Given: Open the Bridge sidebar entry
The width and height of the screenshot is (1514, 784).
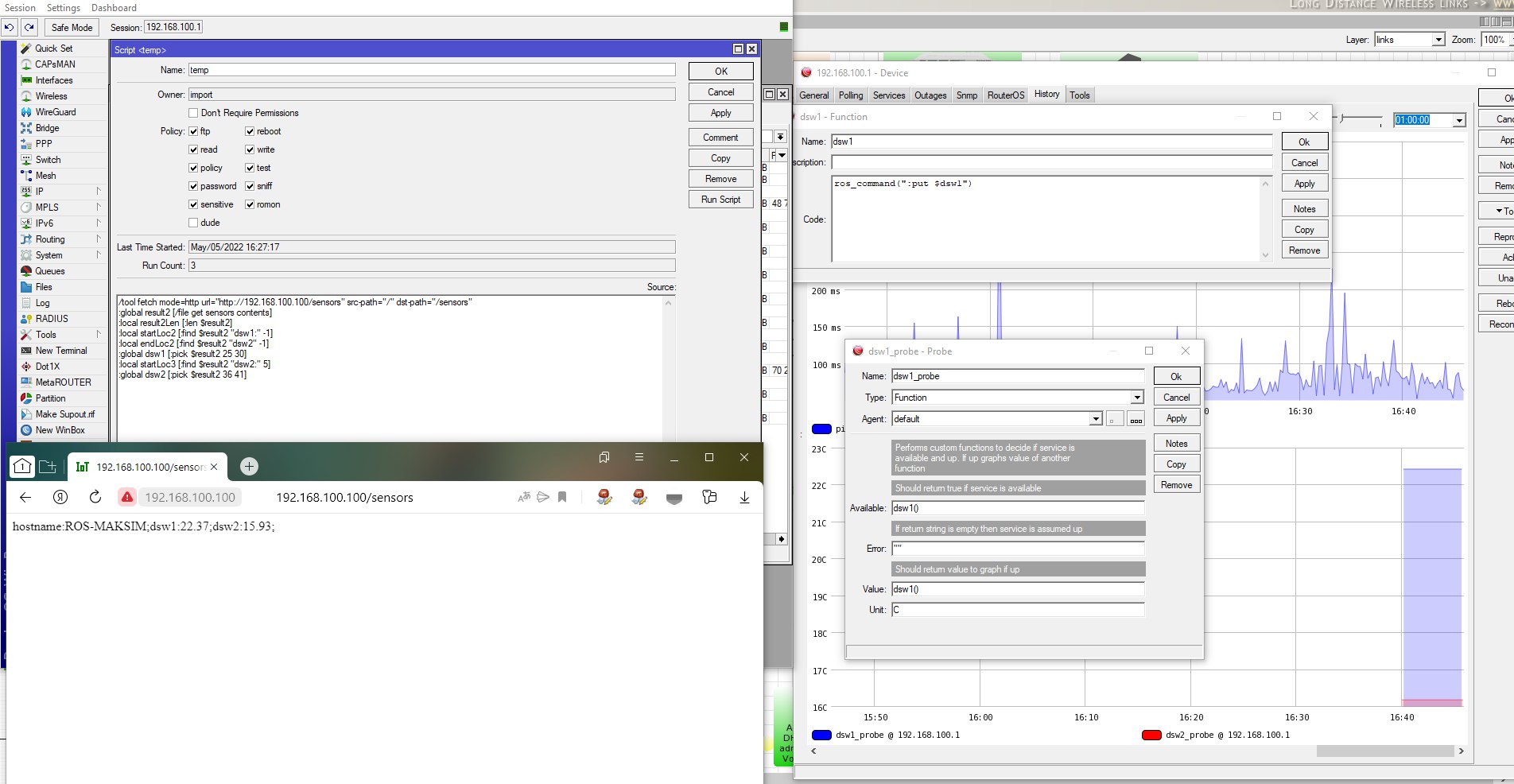Looking at the screenshot, I should (47, 128).
